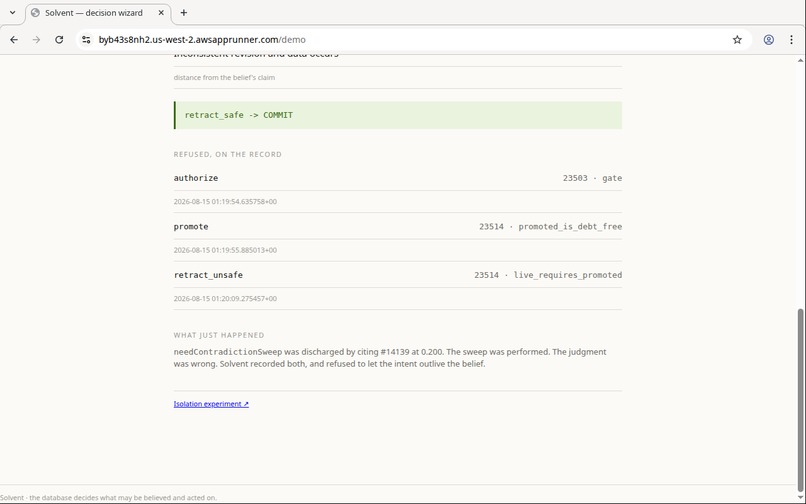
Task: Open the Chrome three-dot menu
Action: (791, 40)
